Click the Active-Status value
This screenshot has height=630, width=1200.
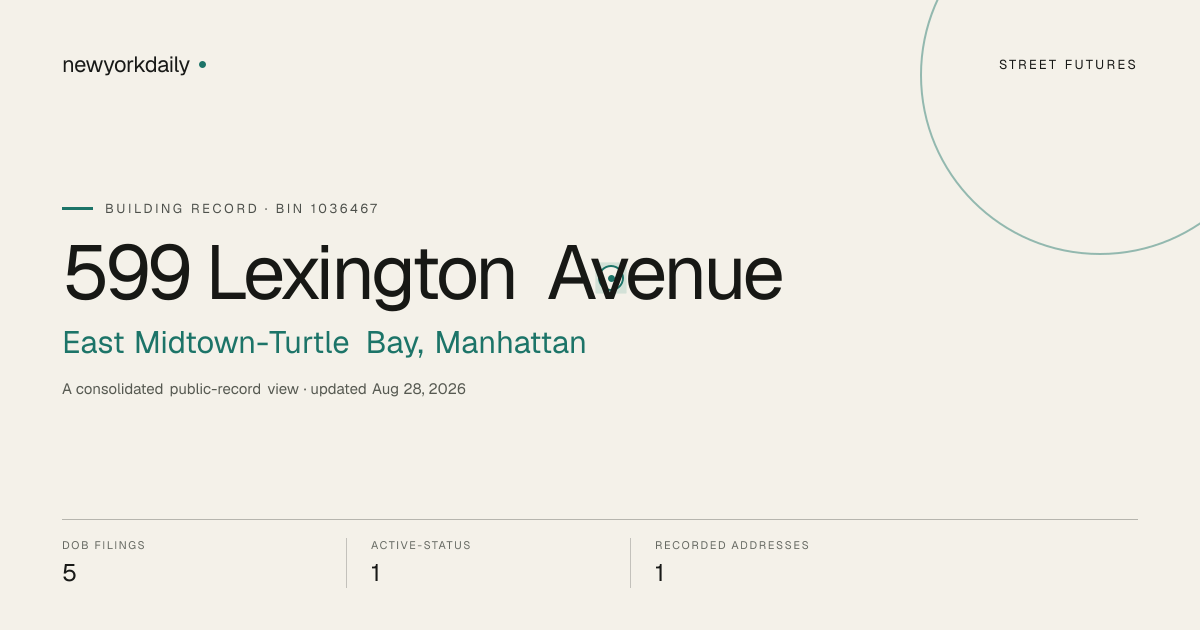[376, 573]
